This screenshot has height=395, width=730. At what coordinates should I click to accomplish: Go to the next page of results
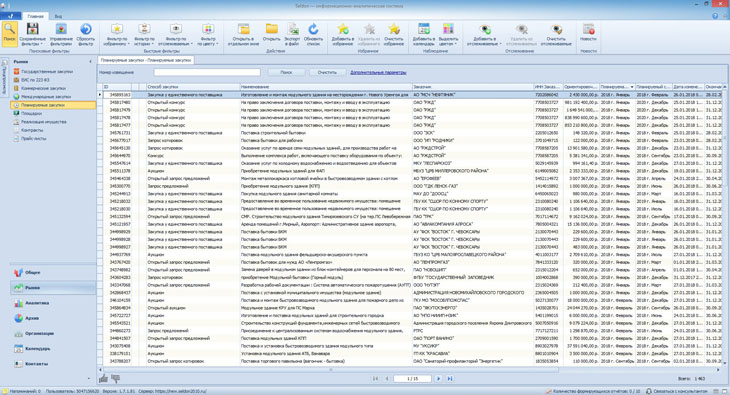click(438, 379)
